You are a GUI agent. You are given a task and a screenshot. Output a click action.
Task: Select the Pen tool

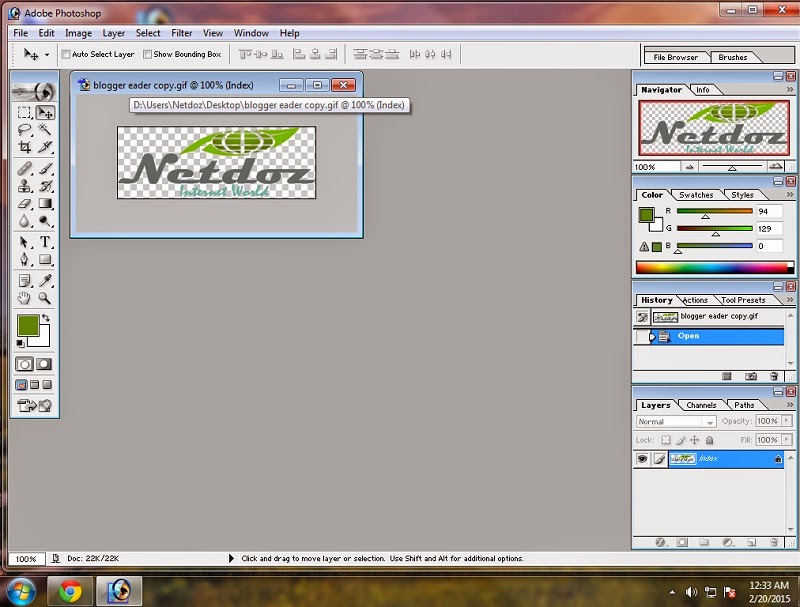(24, 260)
